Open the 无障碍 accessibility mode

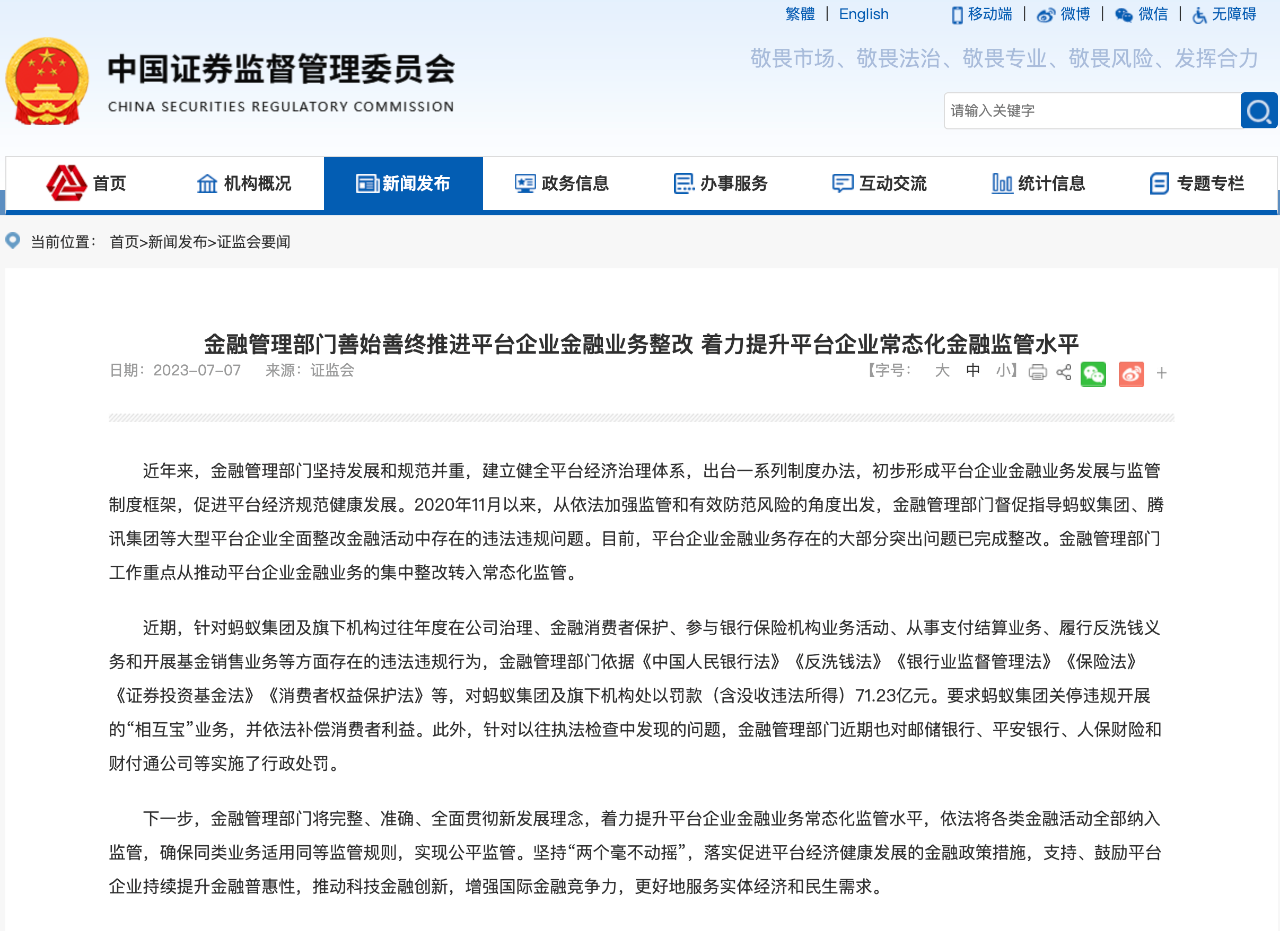pos(1224,14)
